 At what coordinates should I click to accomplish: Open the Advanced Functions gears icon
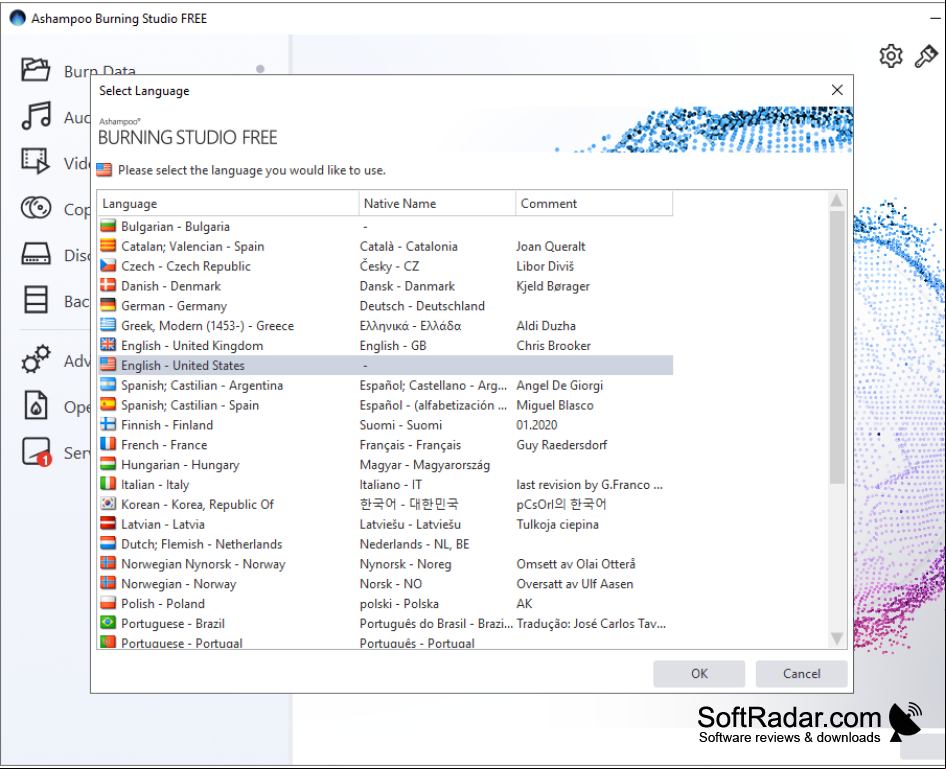pyautogui.click(x=36, y=359)
